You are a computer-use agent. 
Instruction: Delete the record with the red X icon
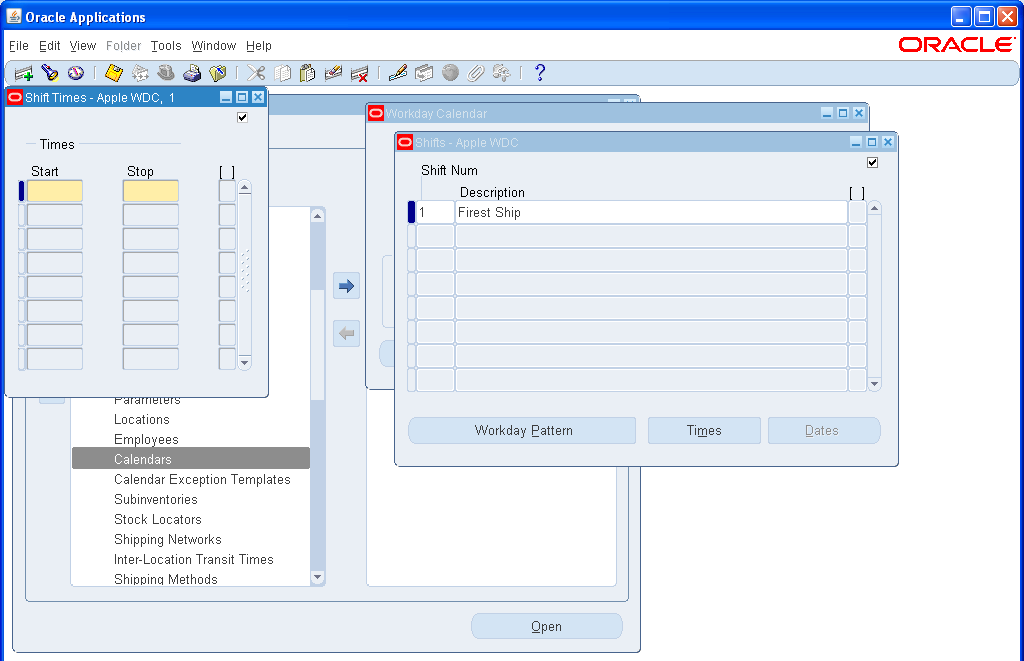tap(360, 72)
